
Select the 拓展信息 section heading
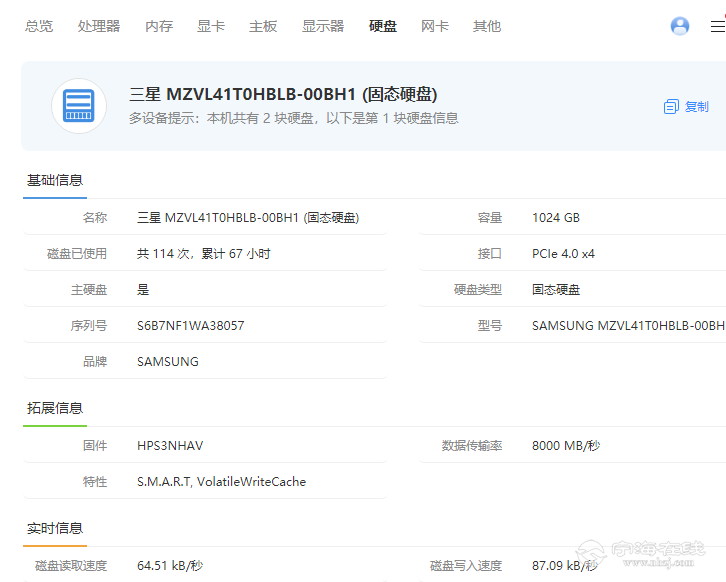coord(55,408)
